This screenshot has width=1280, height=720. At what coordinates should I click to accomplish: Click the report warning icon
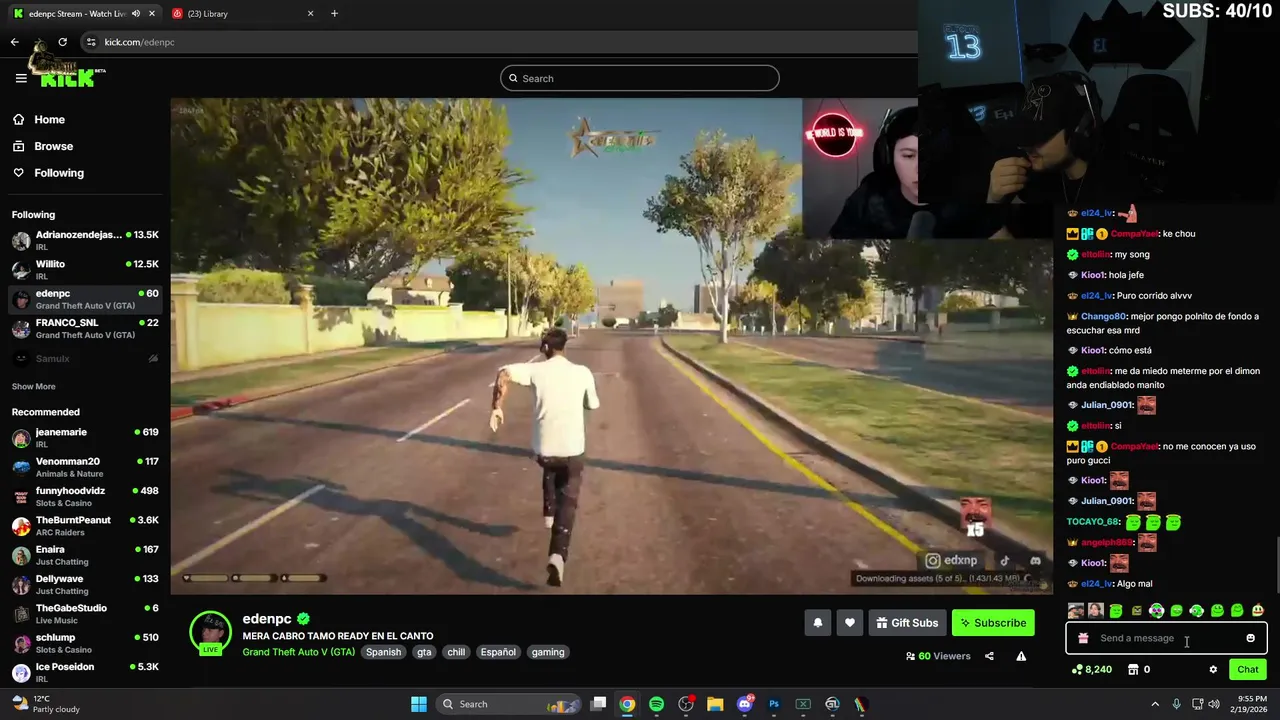click(1021, 656)
